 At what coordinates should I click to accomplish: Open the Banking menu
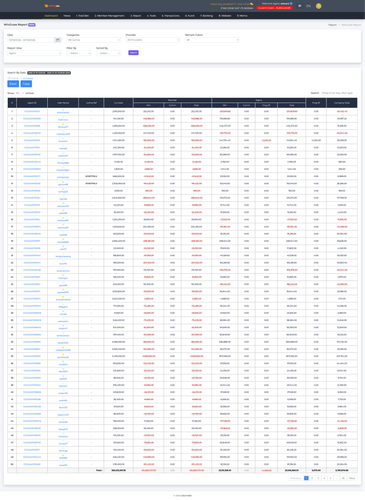click(x=206, y=16)
